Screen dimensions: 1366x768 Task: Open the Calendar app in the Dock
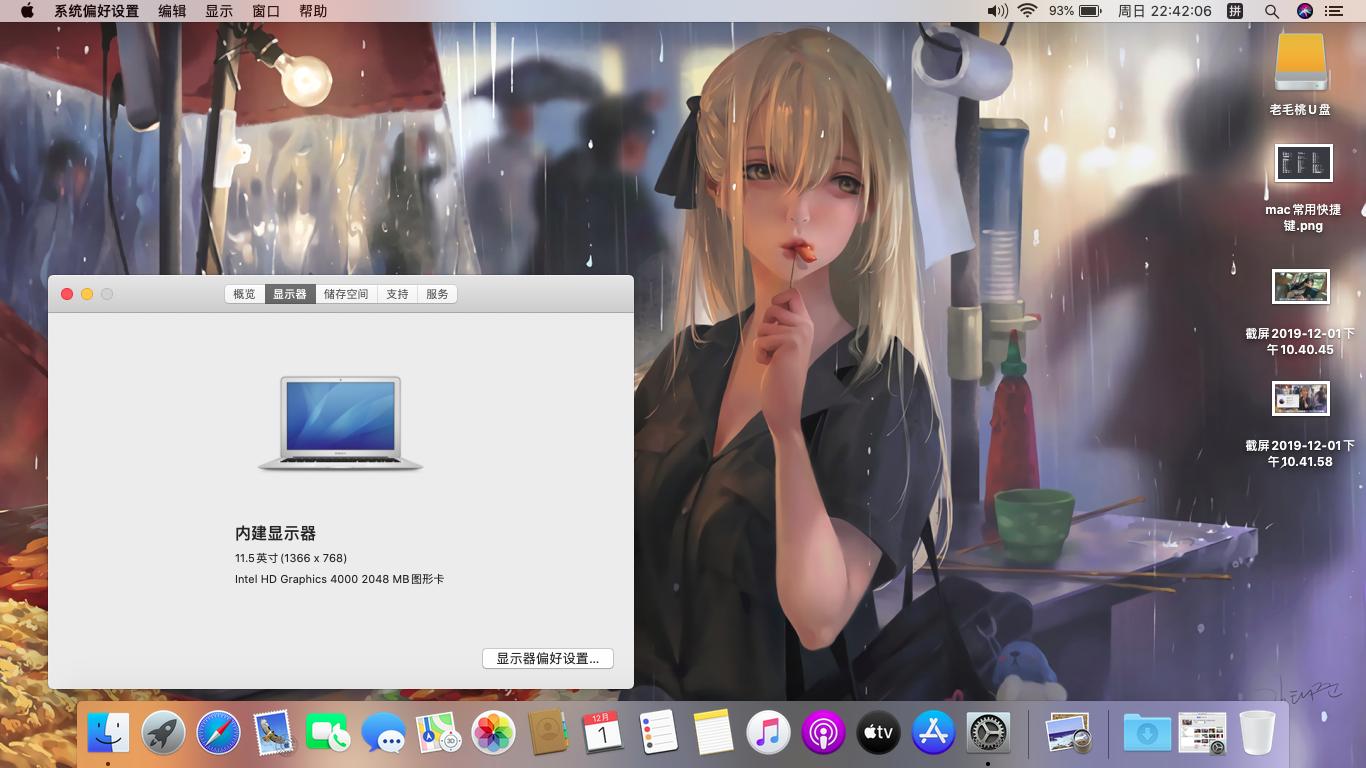pyautogui.click(x=603, y=733)
